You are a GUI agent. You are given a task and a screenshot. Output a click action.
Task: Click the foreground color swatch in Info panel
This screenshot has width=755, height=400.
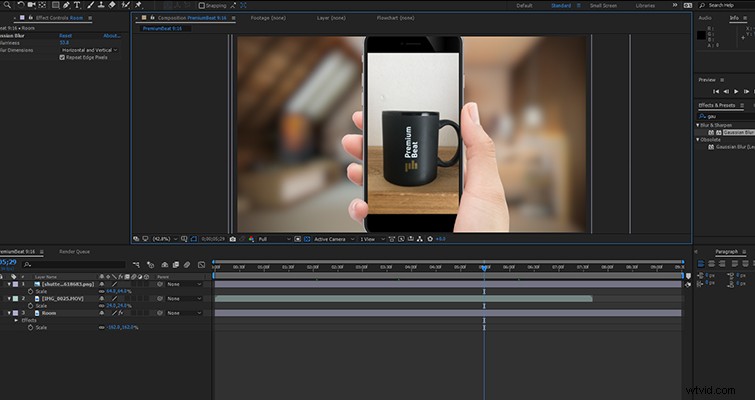[x=701, y=35]
